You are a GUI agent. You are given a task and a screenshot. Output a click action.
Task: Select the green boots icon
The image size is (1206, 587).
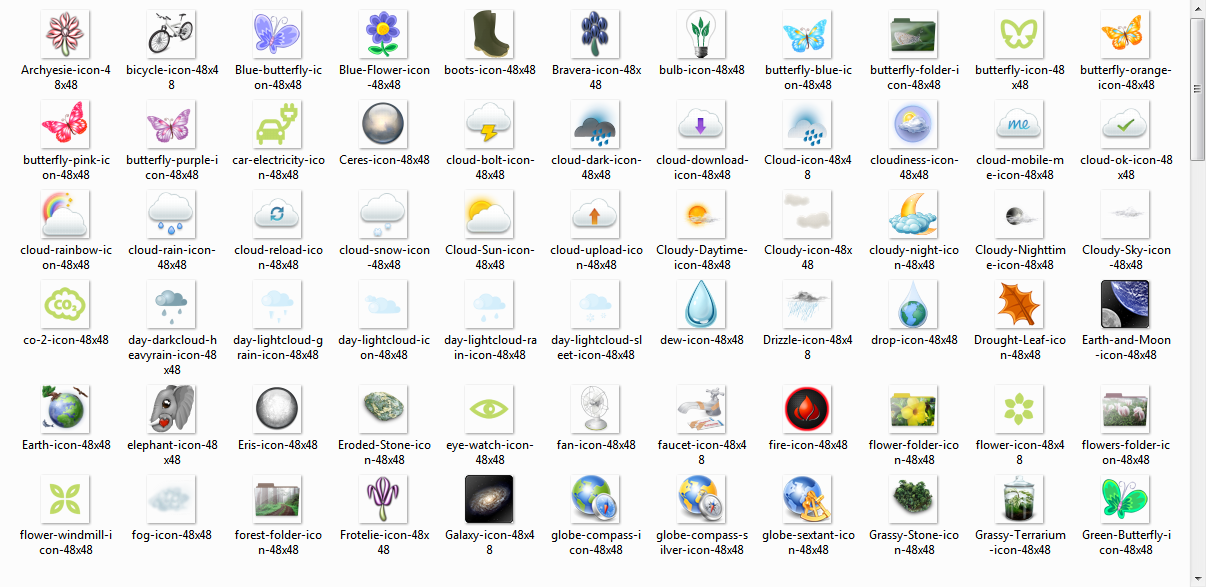490,35
